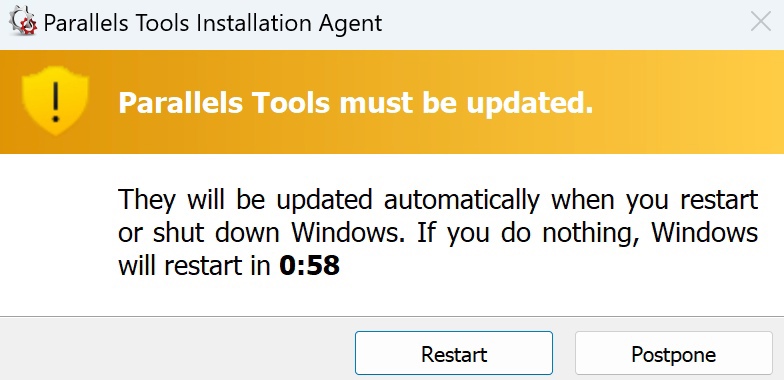Click the Parallels Tools gear icon in title bar
784x380 pixels.
click(24, 22)
